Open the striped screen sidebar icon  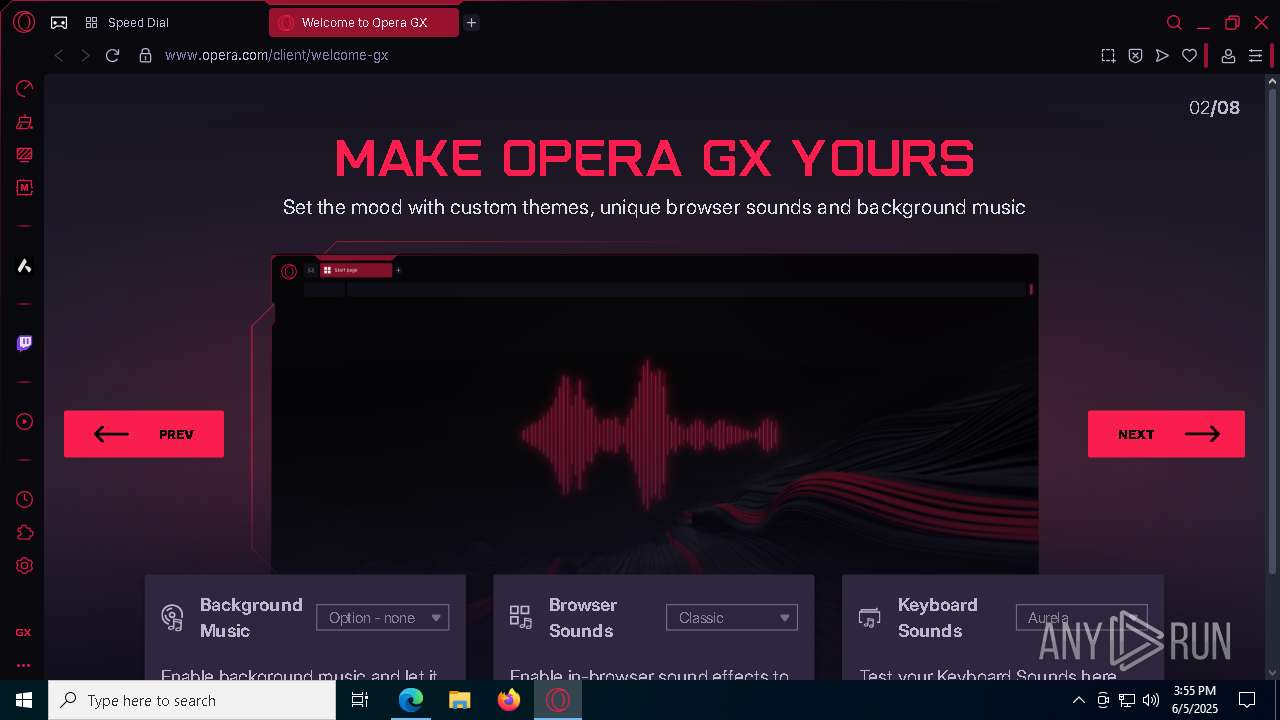[24, 155]
